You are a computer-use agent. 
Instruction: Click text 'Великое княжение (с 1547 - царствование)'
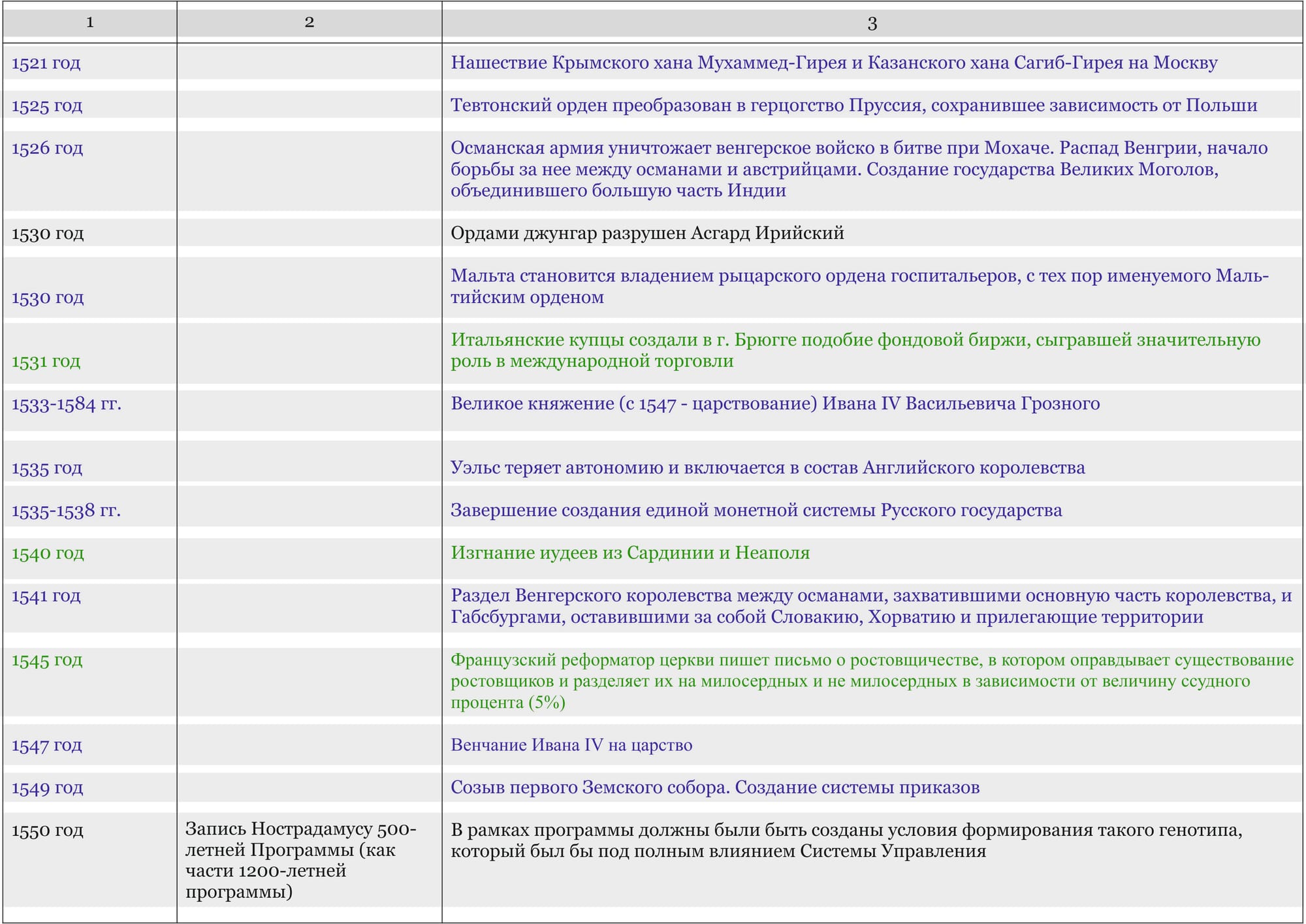coord(634,404)
